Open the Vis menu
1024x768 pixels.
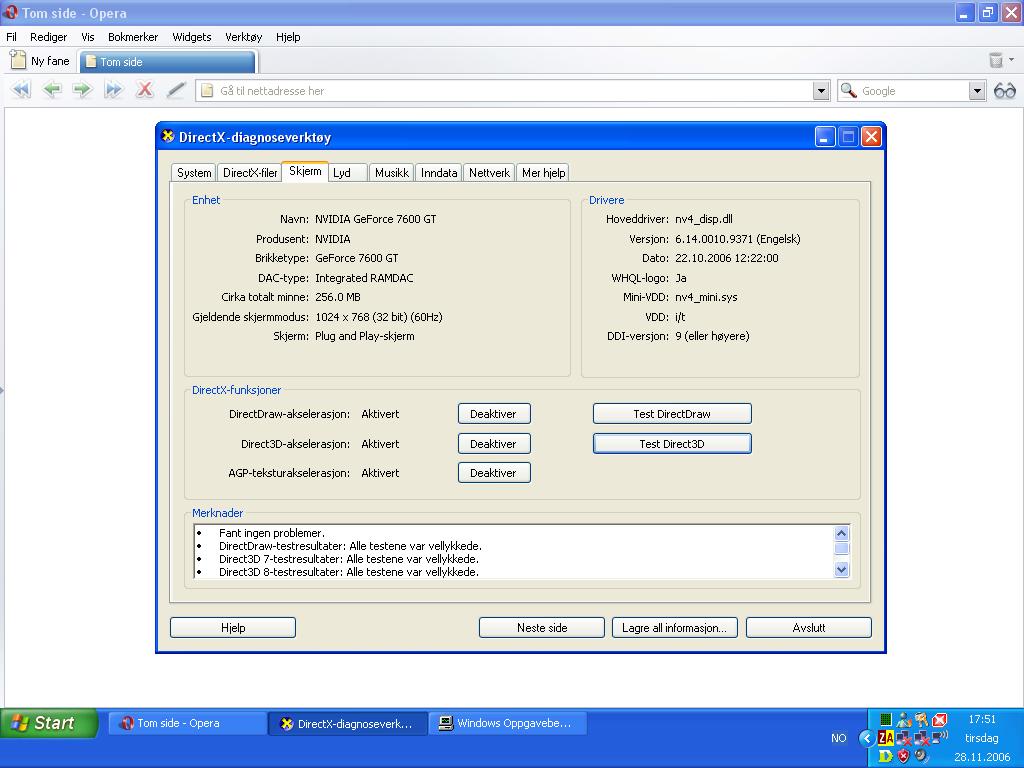click(88, 37)
